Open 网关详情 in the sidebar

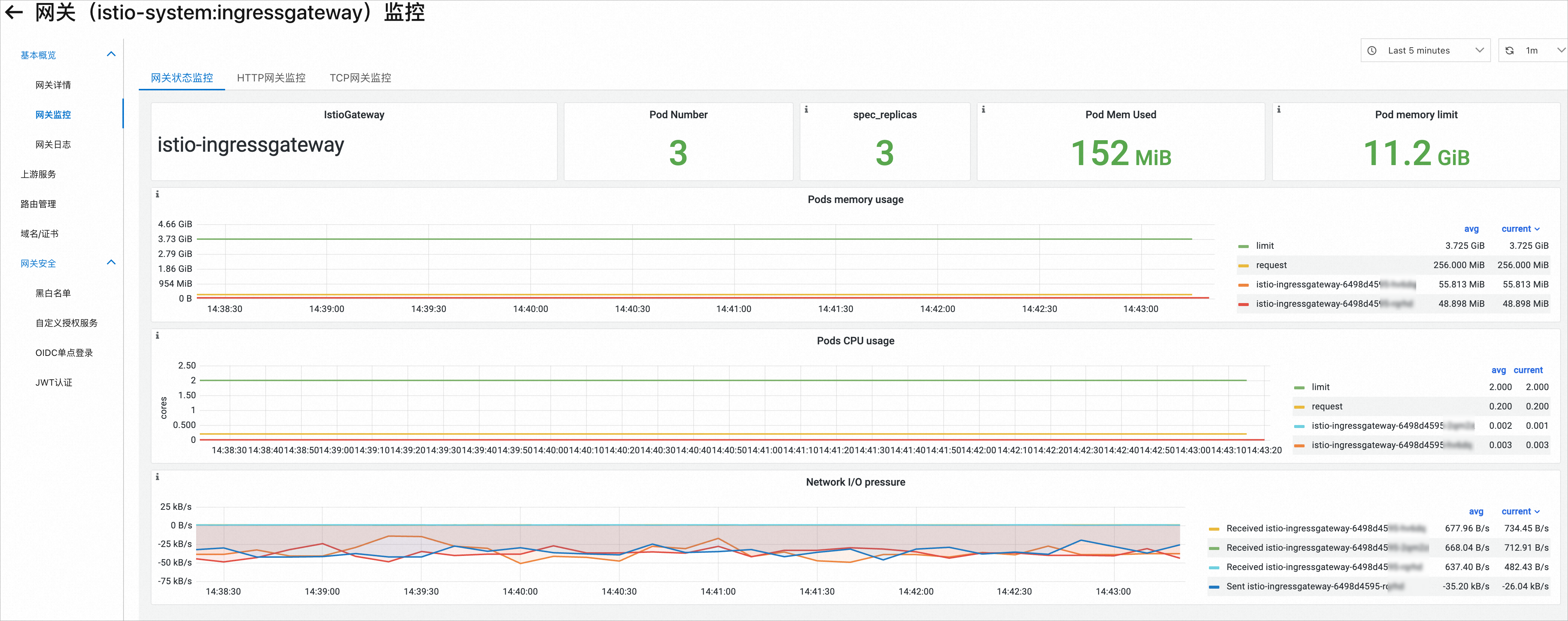[x=53, y=85]
